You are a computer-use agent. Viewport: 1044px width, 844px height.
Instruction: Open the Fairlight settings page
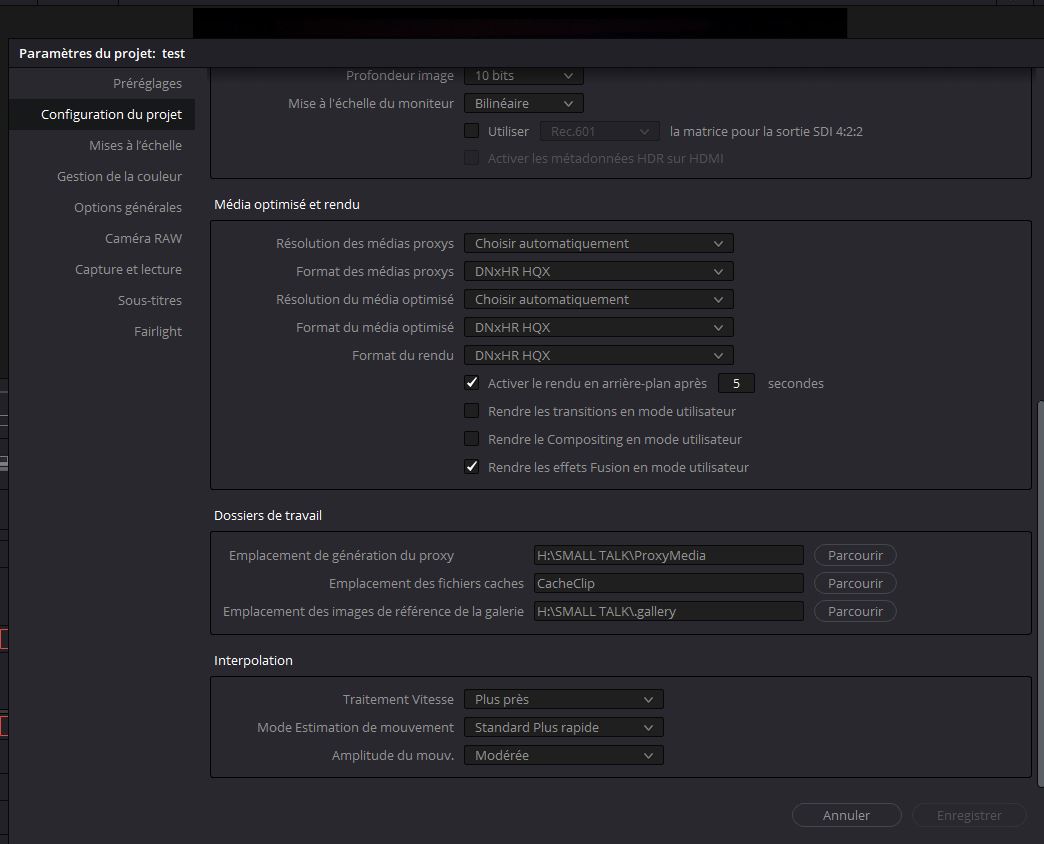point(157,331)
